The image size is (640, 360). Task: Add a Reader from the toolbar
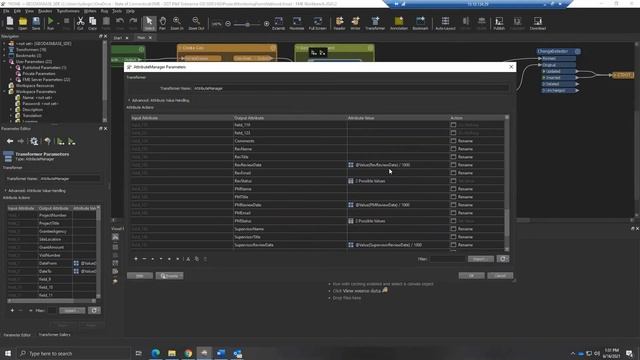pos(339,23)
